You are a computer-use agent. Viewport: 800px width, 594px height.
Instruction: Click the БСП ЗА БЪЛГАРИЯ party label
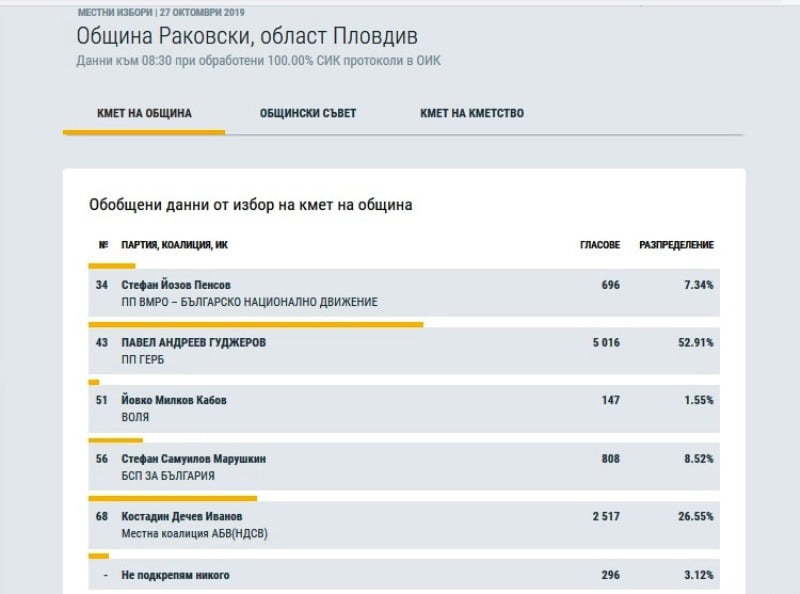(x=168, y=476)
